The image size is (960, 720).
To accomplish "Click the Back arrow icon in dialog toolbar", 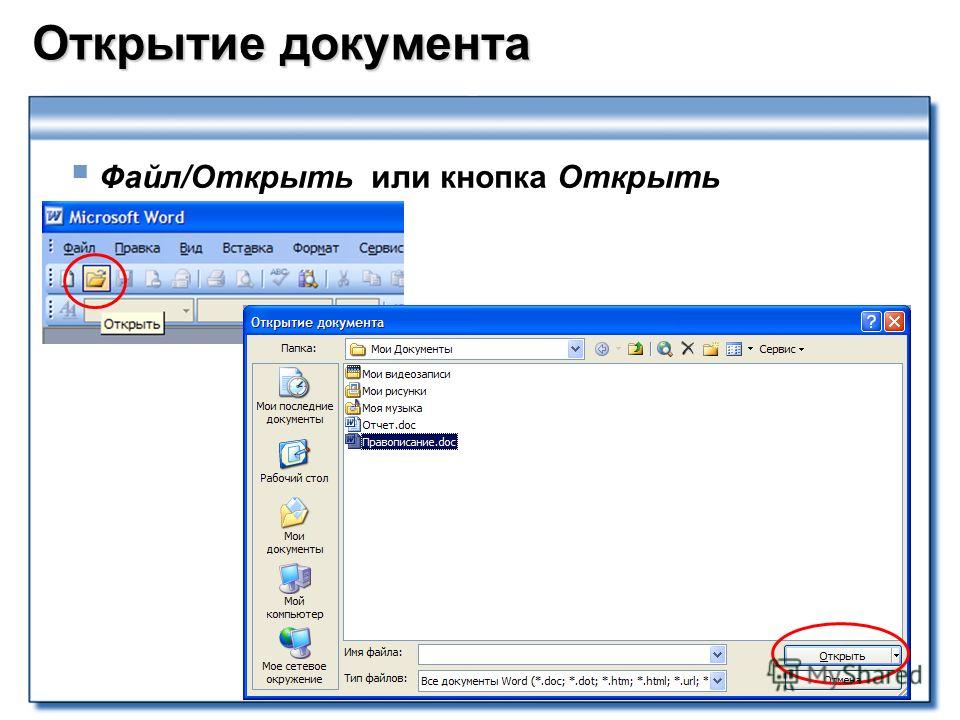I will (602, 349).
